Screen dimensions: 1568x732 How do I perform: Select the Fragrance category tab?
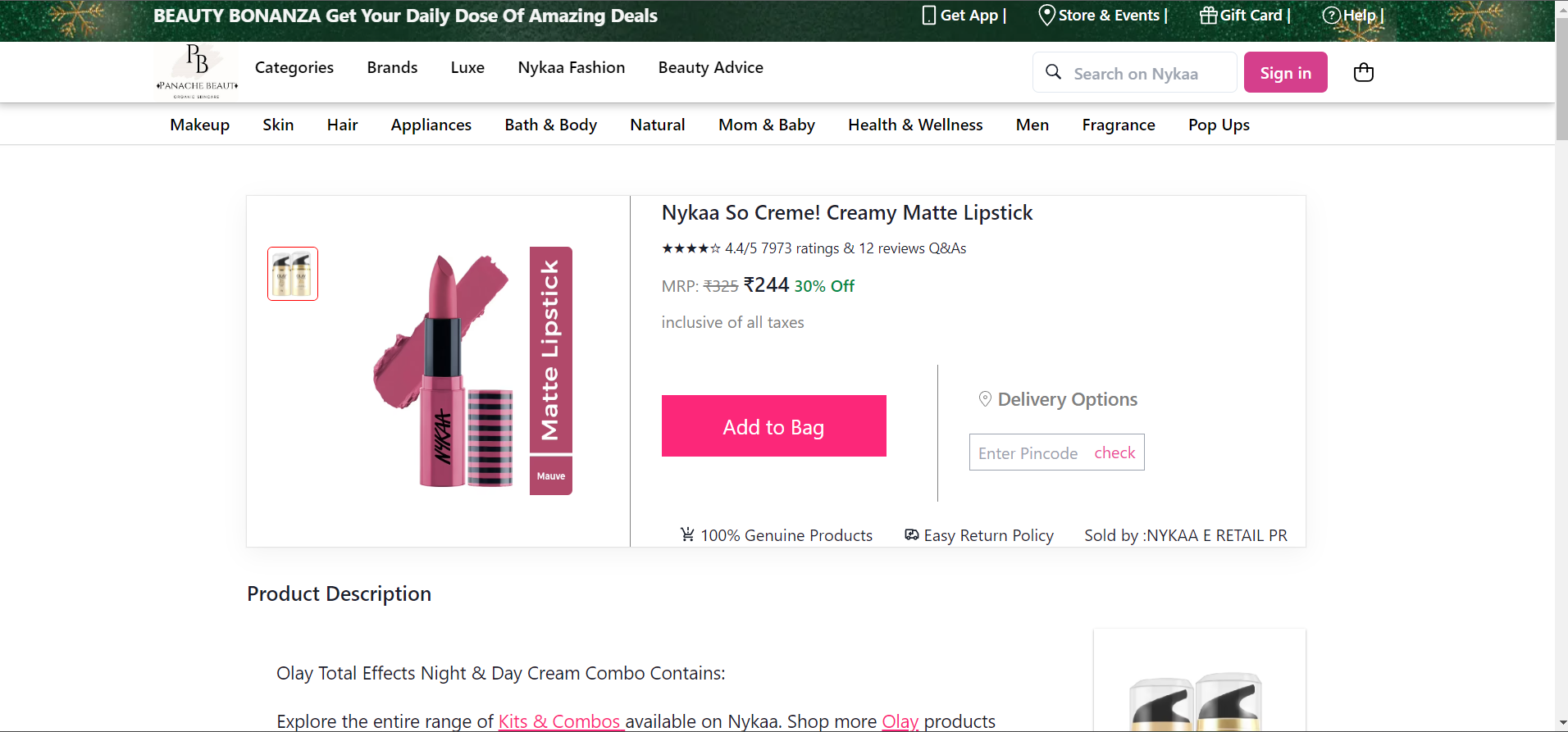[x=1119, y=125]
